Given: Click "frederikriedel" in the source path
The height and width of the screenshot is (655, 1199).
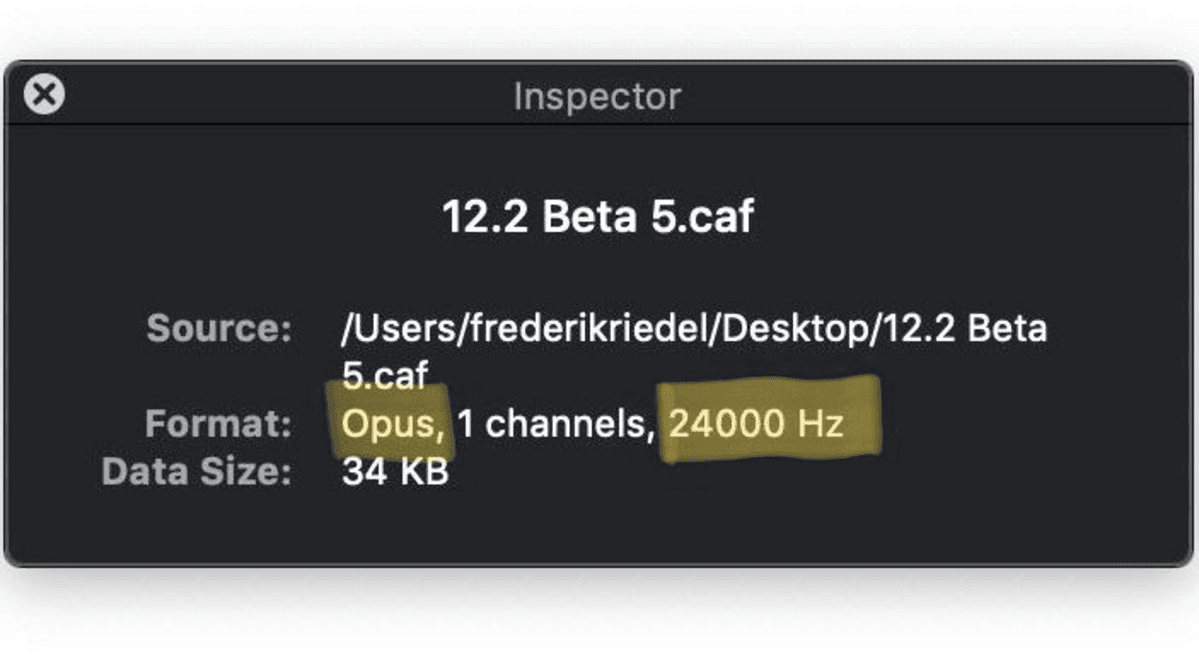Looking at the screenshot, I should click(556, 328).
